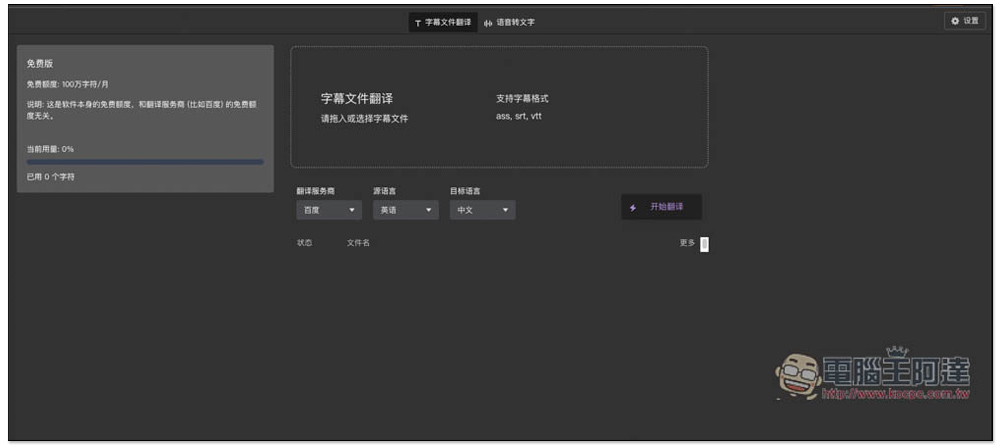Screen dimensions: 1000x446
Task: Open the 翻译服务商 dropdown showing 百度
Action: 329,211
